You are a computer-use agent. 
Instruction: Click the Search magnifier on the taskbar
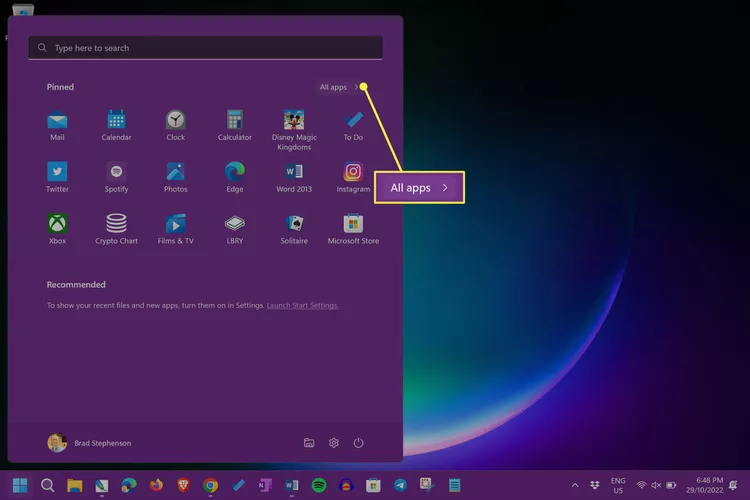tap(47, 485)
